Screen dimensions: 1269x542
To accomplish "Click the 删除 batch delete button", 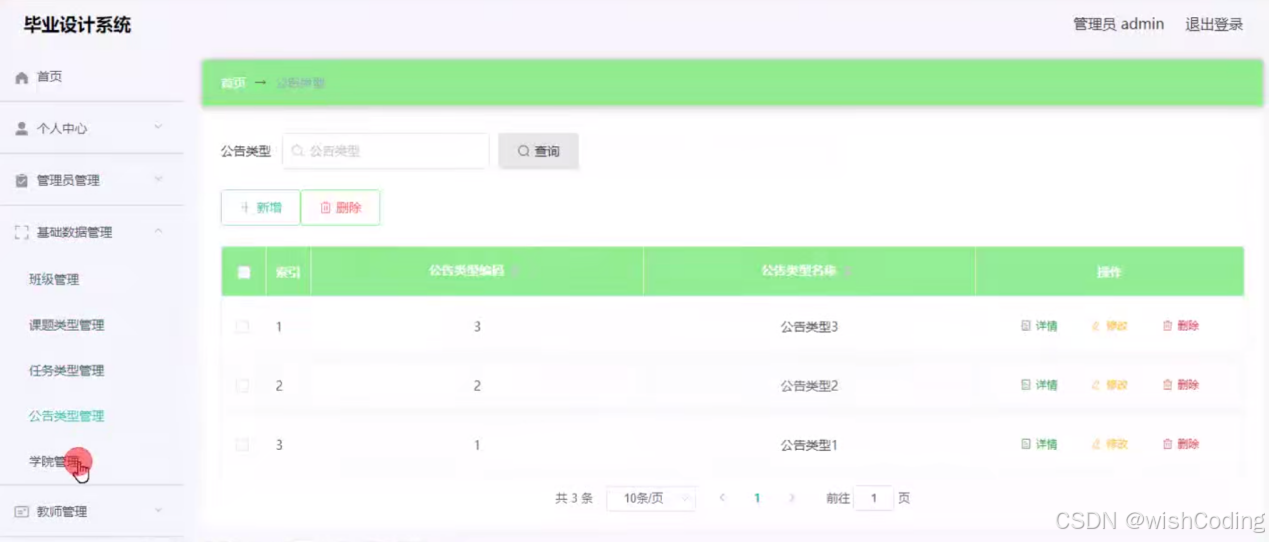I will (340, 208).
